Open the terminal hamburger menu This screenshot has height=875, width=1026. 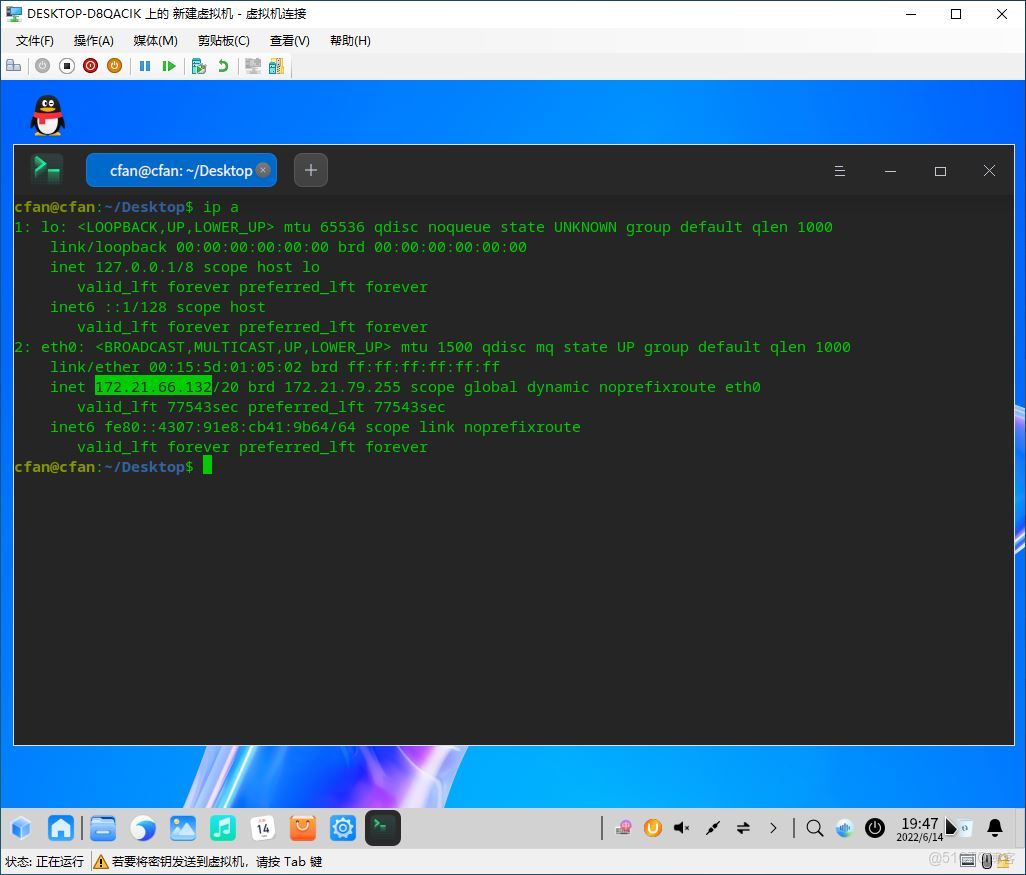point(839,171)
